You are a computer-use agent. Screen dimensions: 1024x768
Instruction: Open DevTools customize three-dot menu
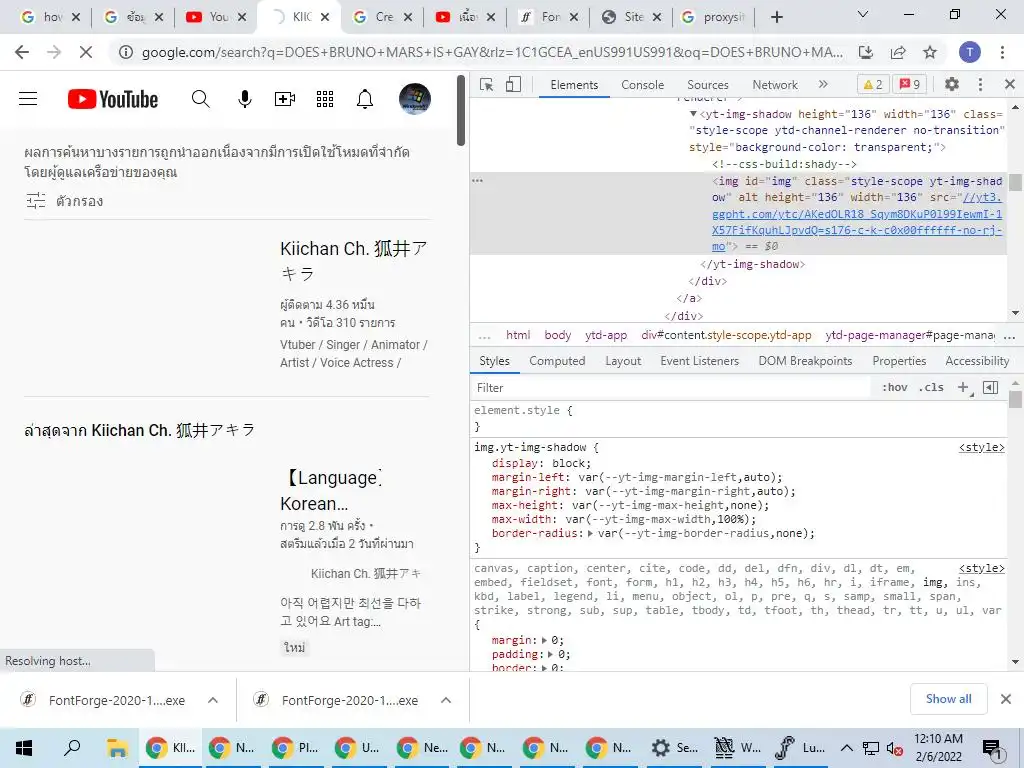pyautogui.click(x=980, y=84)
